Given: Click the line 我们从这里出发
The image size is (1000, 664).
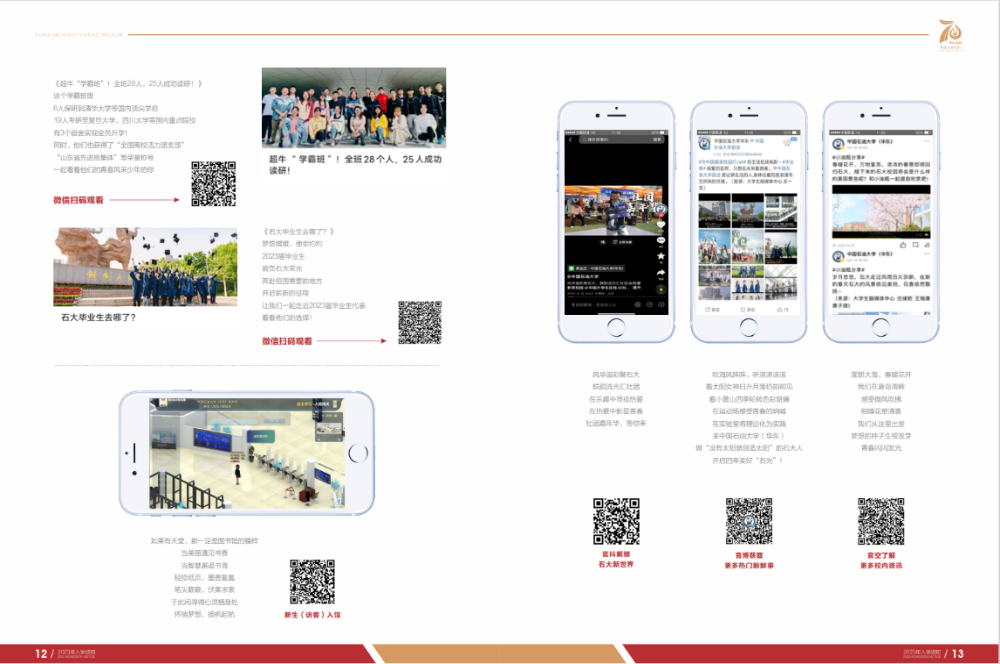Looking at the screenshot, I should coord(881,424).
